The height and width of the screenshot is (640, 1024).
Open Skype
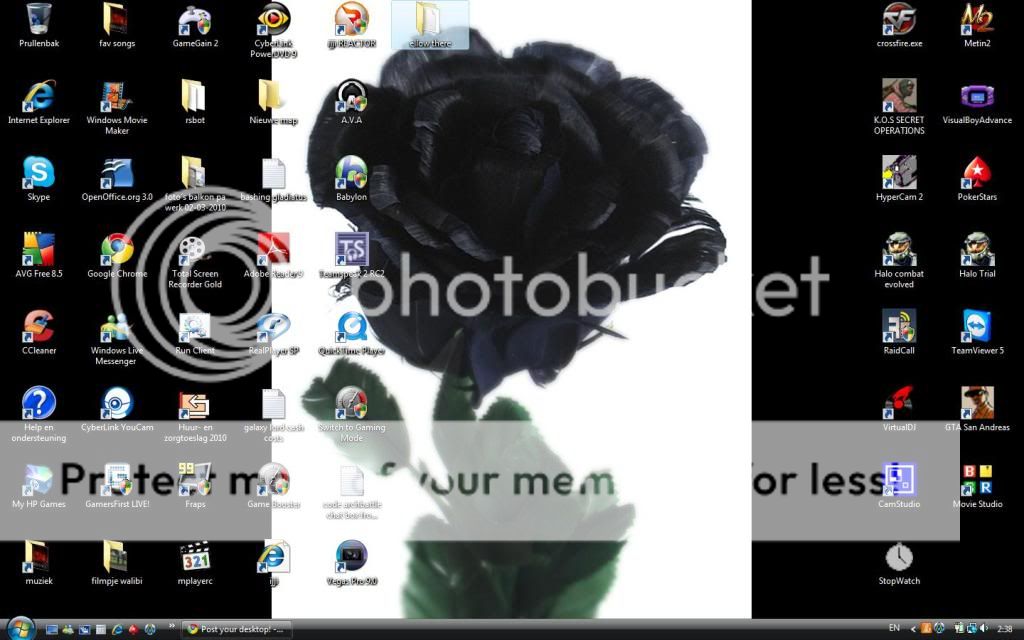pyautogui.click(x=38, y=175)
